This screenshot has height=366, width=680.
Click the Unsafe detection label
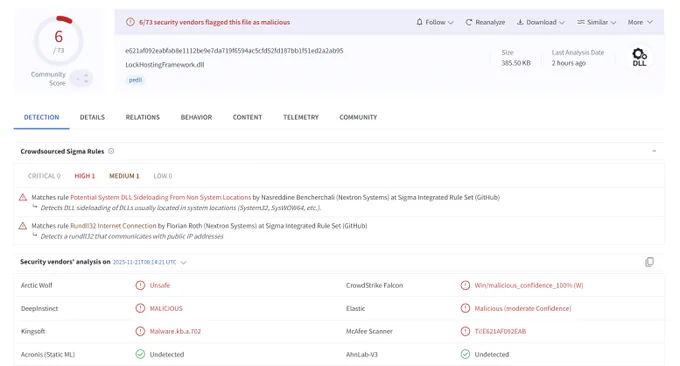(160, 285)
